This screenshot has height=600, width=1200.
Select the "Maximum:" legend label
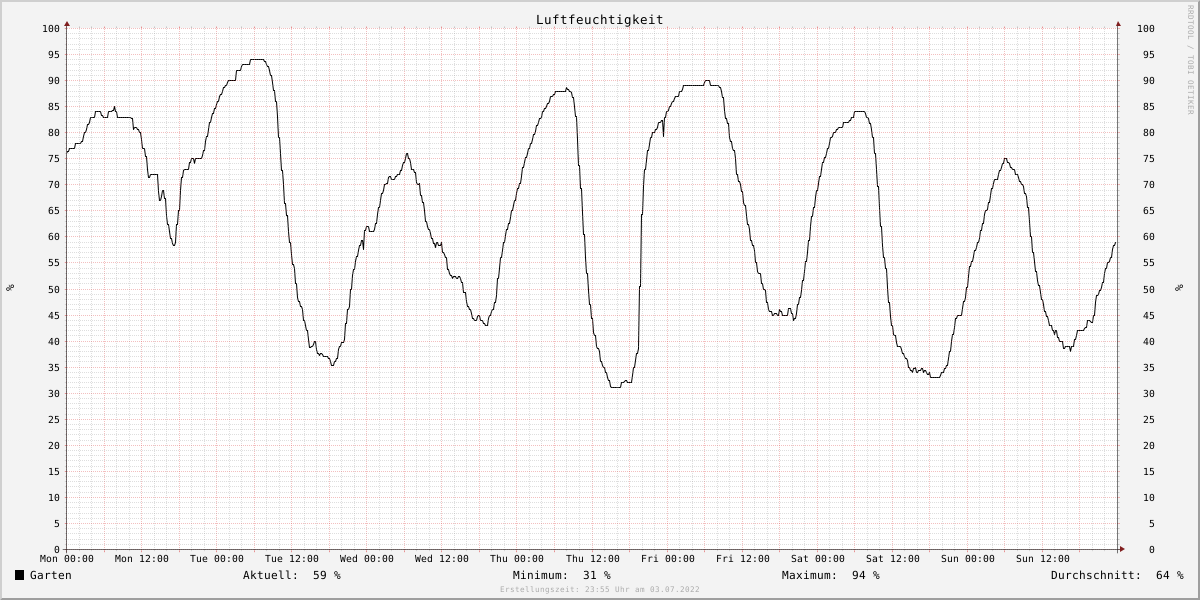pos(810,575)
